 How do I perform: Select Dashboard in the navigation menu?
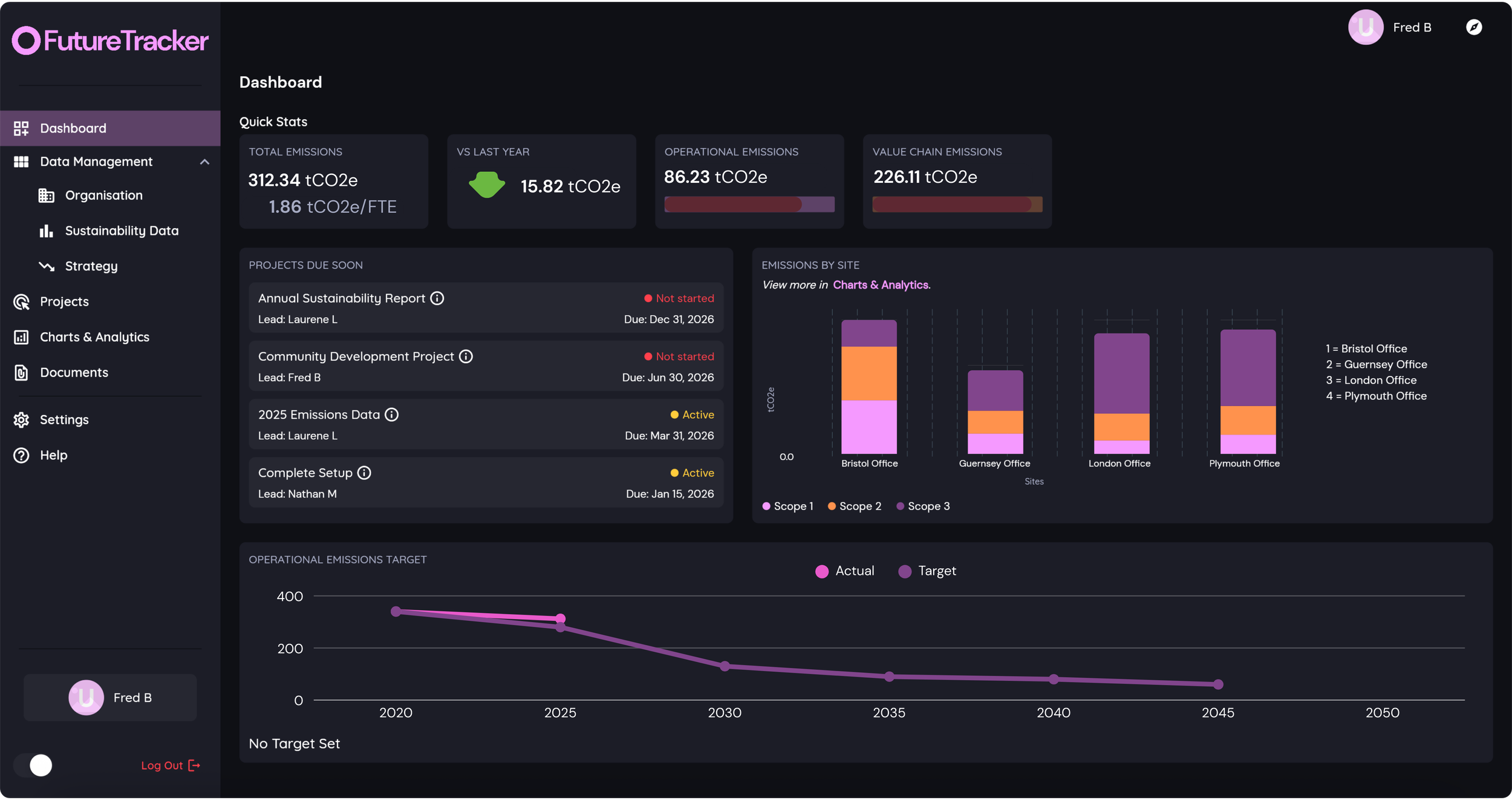click(73, 128)
